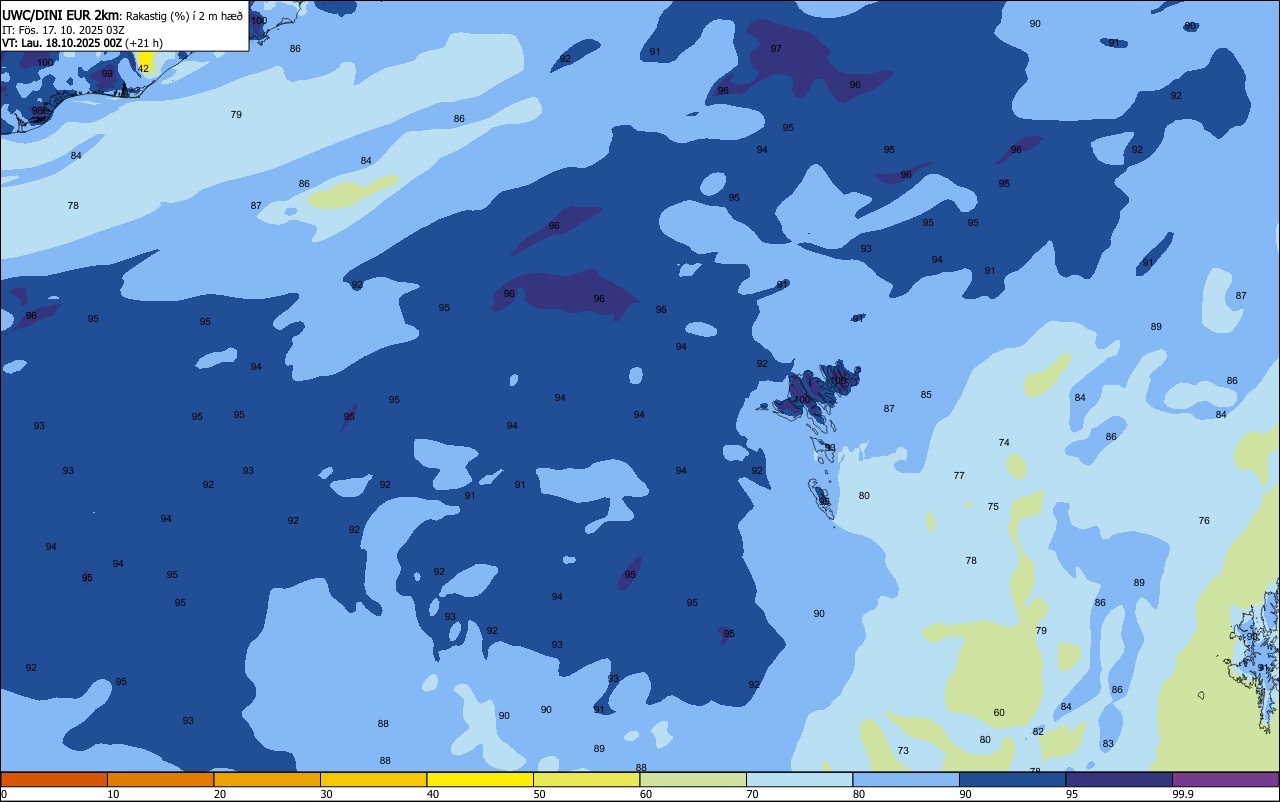Select the 90–95 dark blue legend swatch
1280x802 pixels.
point(1012,779)
